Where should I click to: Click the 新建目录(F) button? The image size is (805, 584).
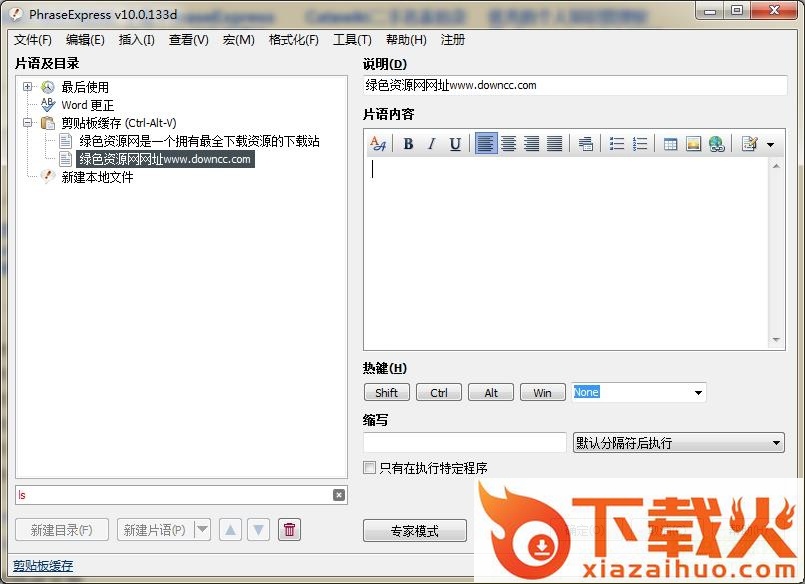(62, 530)
